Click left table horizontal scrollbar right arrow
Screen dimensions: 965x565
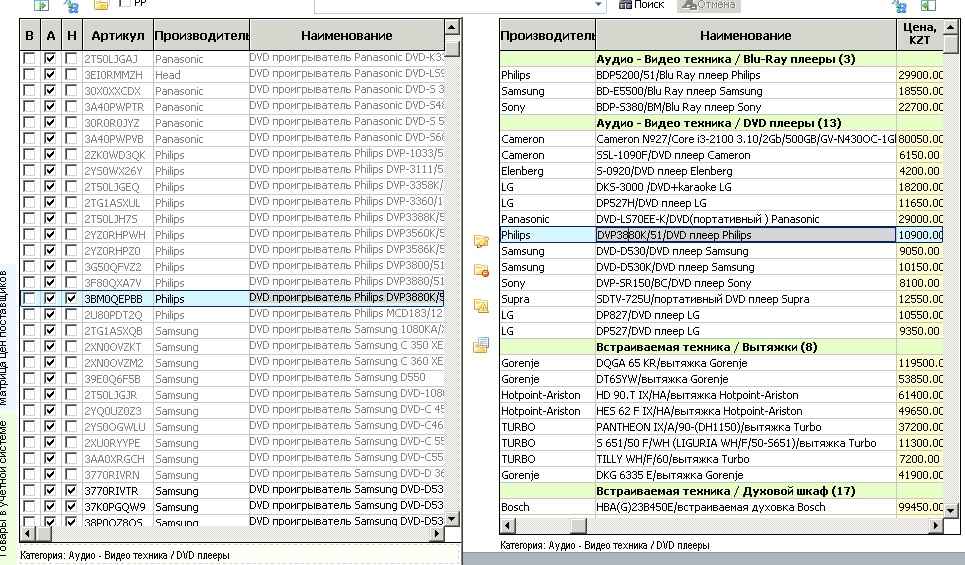click(436, 534)
